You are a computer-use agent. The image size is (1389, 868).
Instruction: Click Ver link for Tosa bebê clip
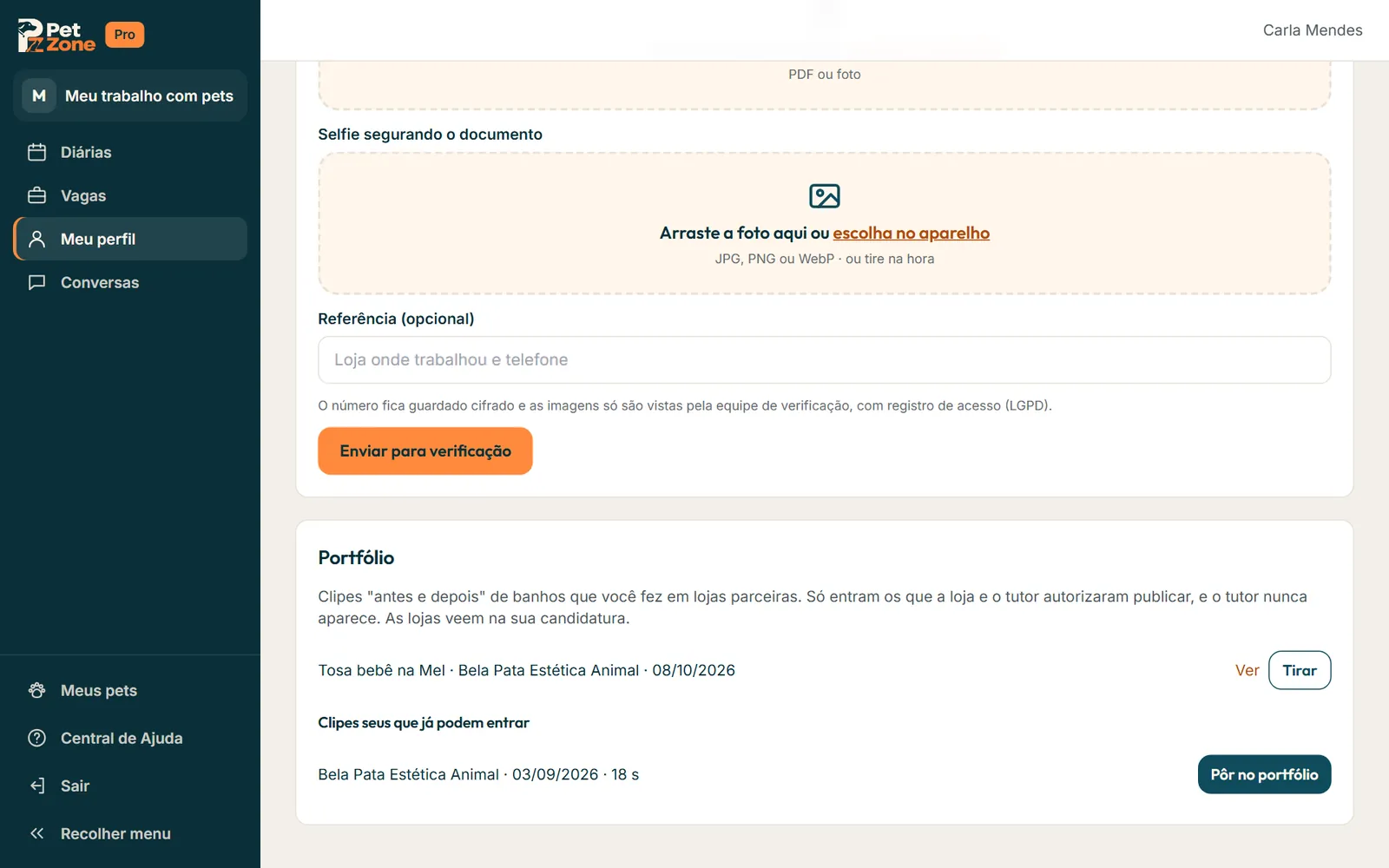1247,670
